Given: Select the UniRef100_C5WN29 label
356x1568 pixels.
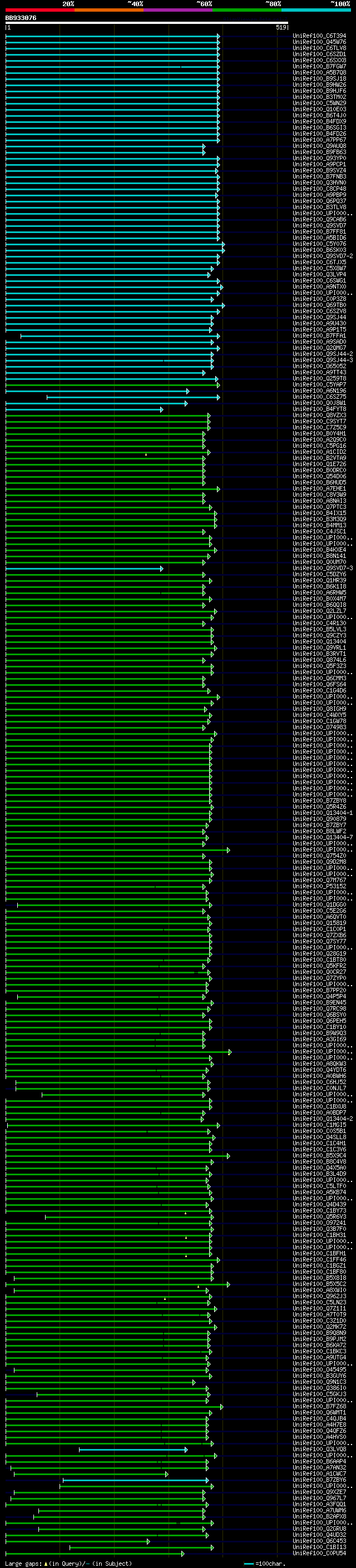Looking at the screenshot, I should tap(319, 103).
